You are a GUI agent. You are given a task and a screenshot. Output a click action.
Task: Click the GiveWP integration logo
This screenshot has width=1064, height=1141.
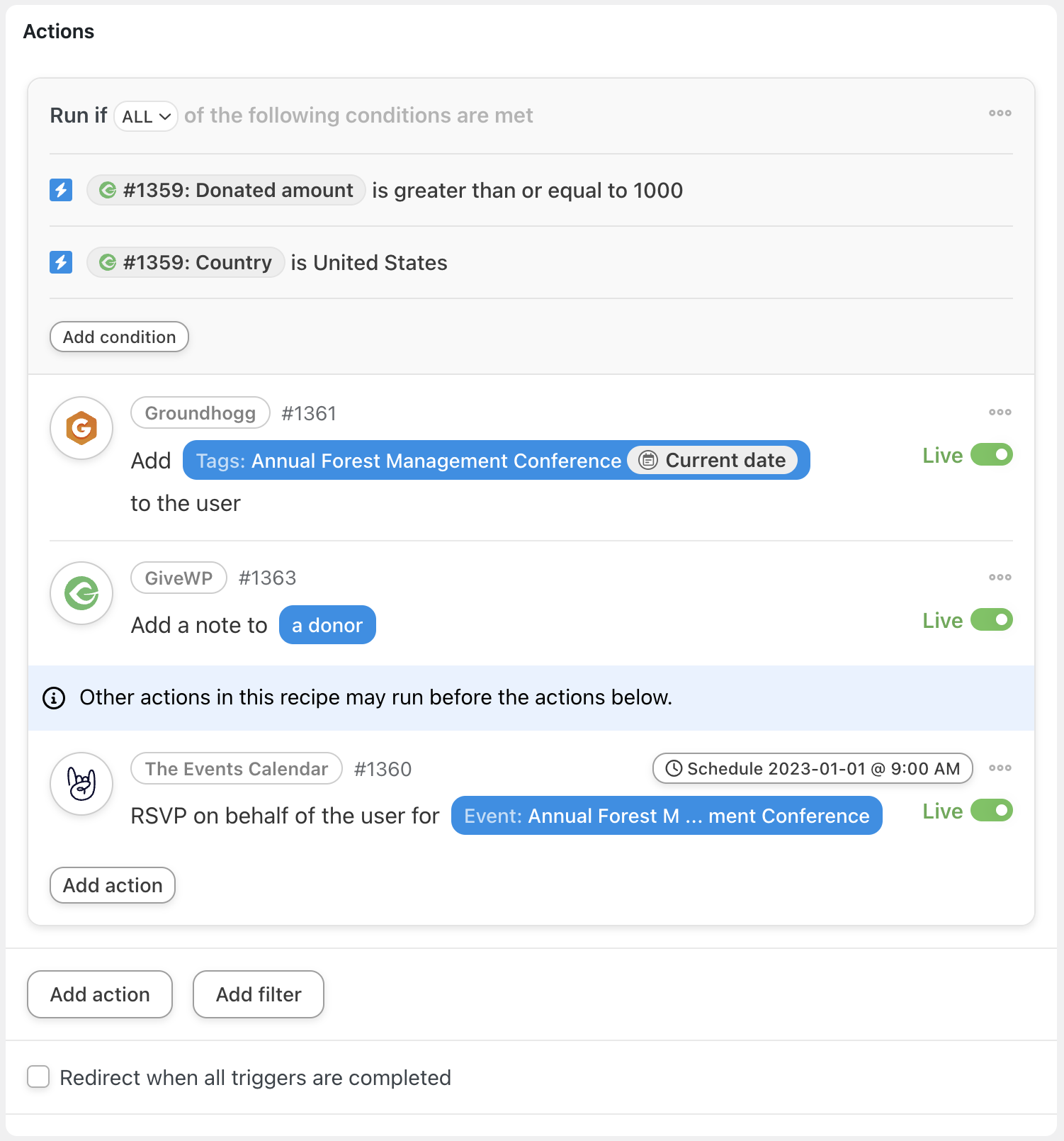click(x=81, y=593)
